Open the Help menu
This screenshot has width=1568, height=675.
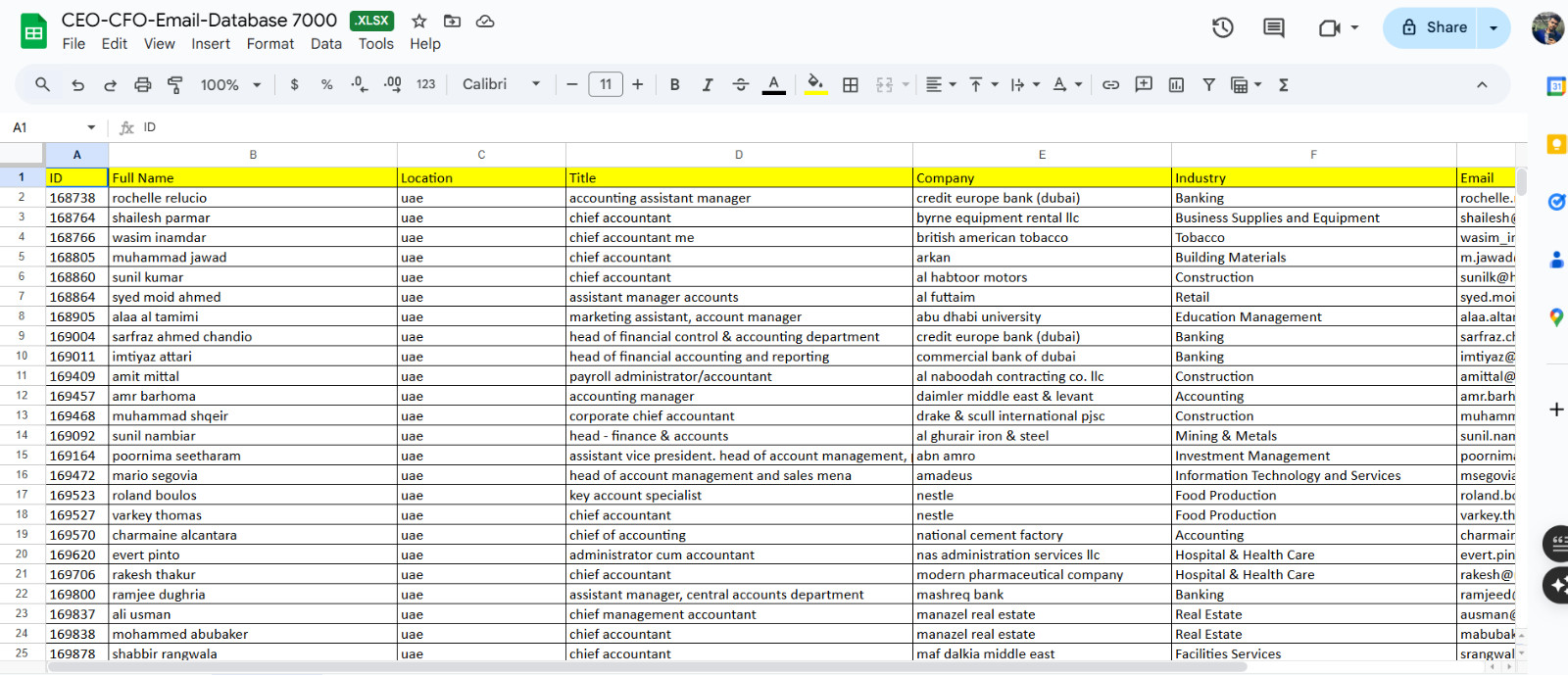(425, 44)
